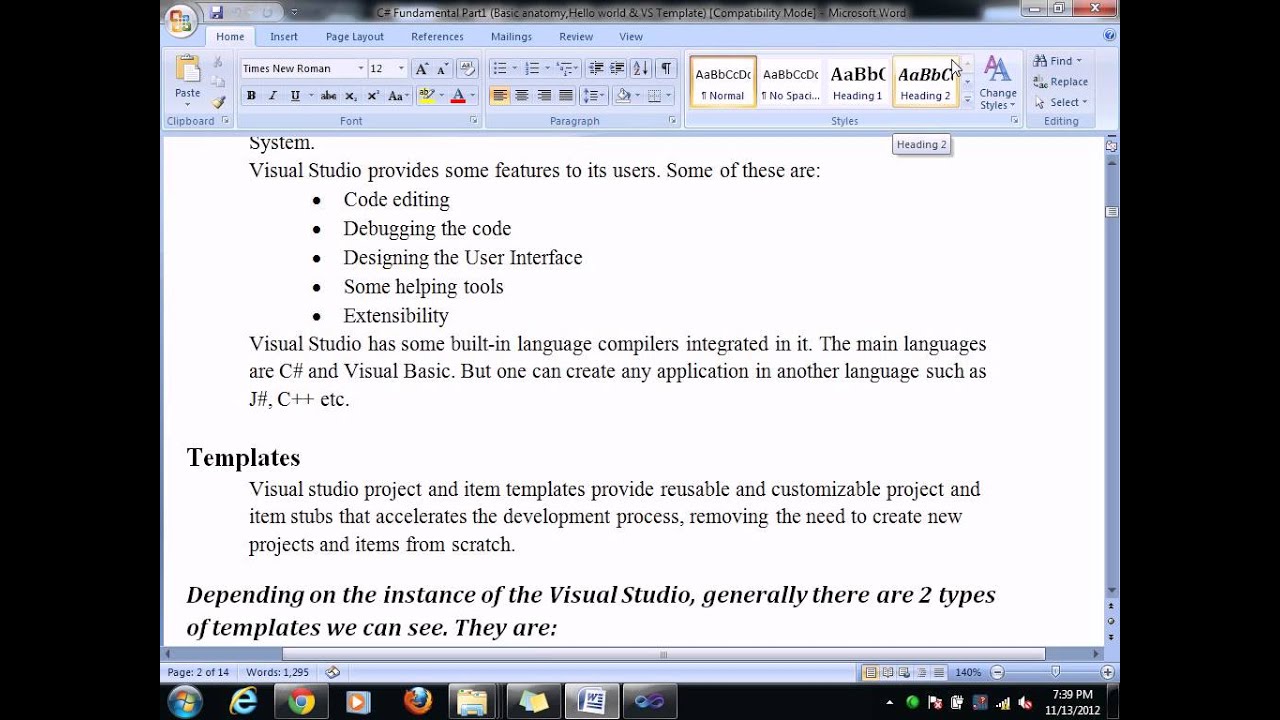Apply the Normal style
The image size is (1280, 720).
pos(723,81)
